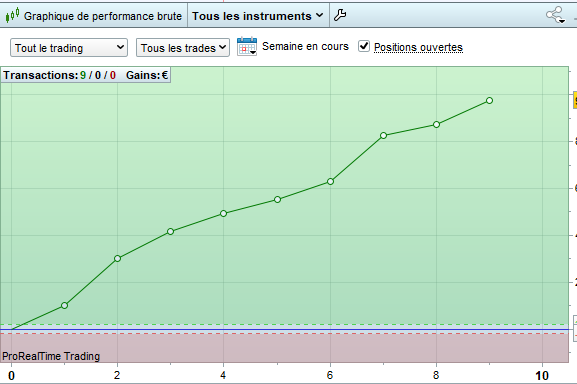
Task: Select the data point at trade 4
Action: click(x=223, y=213)
